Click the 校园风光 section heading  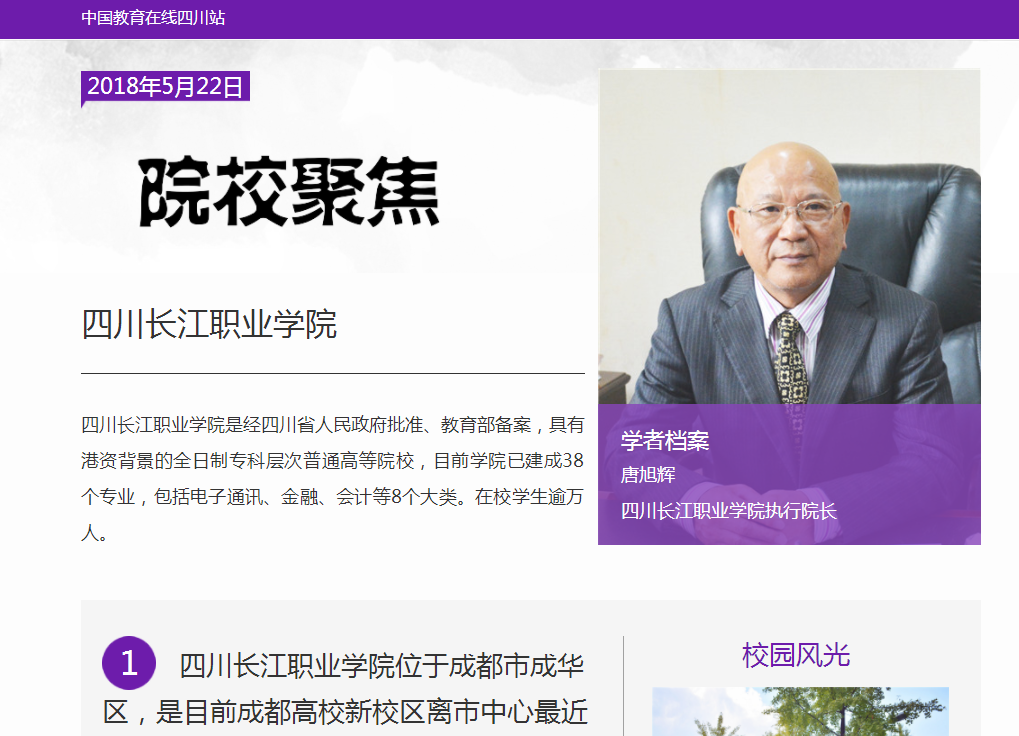796,655
